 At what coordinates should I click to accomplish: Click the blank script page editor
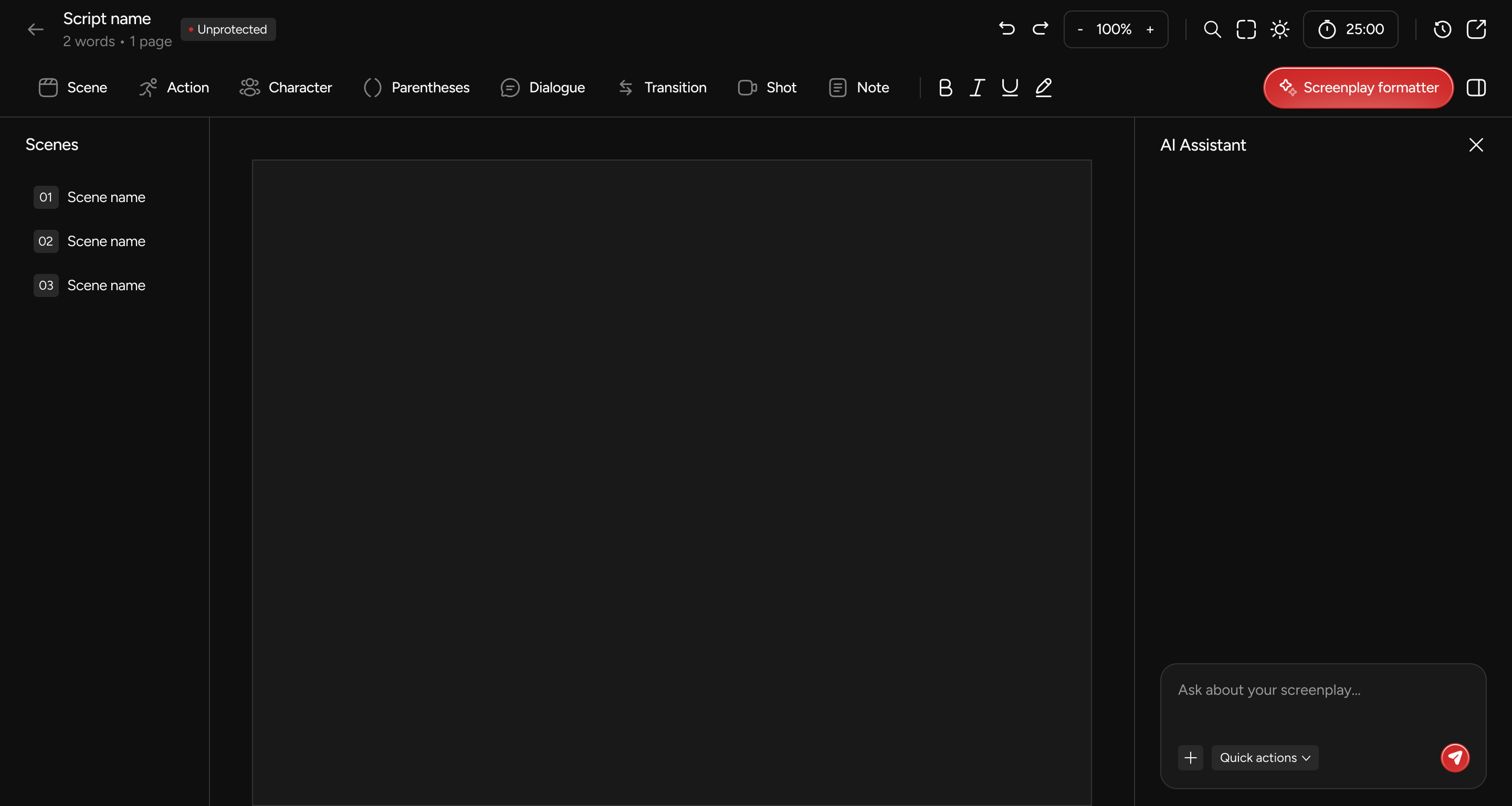tap(671, 482)
